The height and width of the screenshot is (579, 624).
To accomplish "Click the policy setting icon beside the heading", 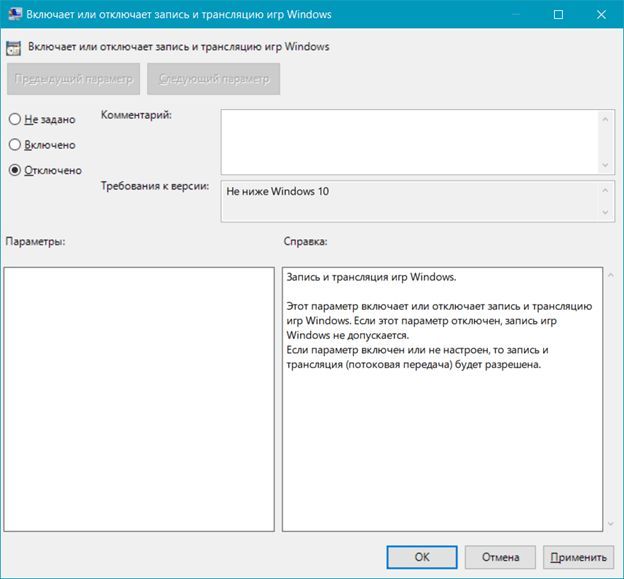I will [14, 48].
